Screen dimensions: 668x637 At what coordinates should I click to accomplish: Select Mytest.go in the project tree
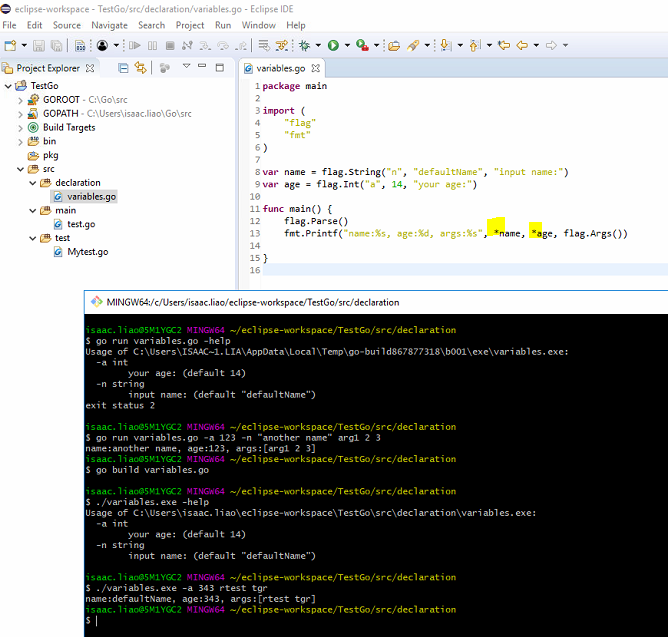(86, 252)
